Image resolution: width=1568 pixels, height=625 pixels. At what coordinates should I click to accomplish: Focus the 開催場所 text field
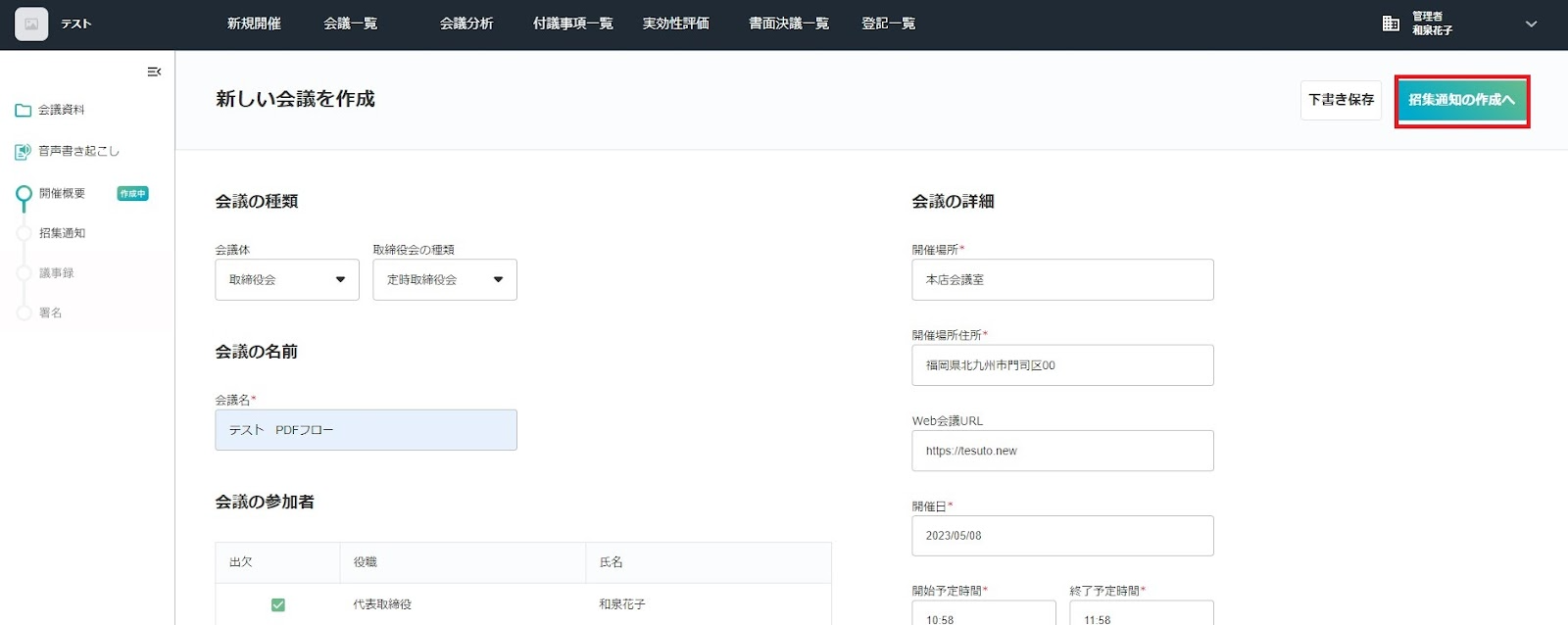click(x=1062, y=280)
